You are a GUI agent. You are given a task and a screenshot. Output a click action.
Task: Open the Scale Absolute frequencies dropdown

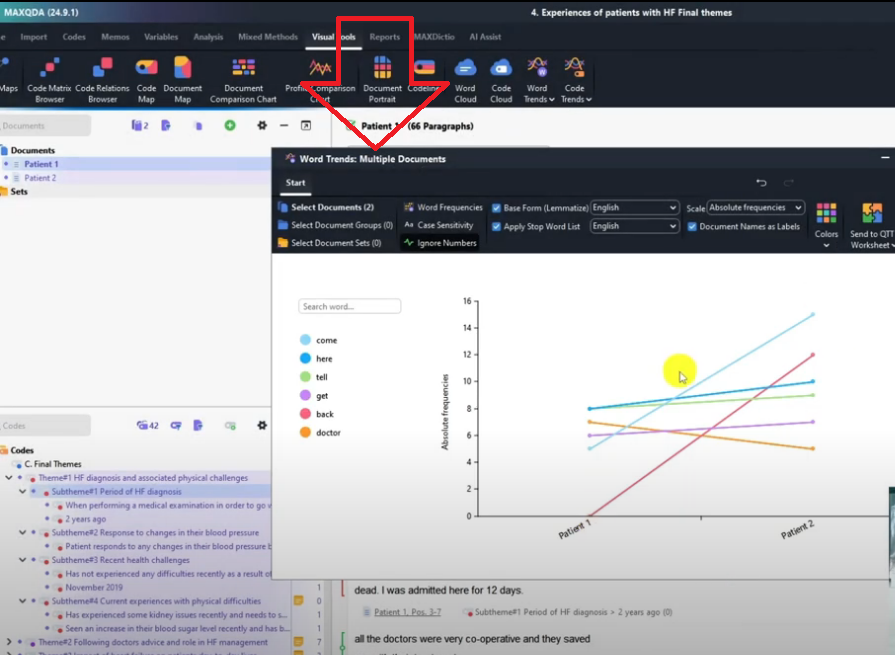pos(756,208)
